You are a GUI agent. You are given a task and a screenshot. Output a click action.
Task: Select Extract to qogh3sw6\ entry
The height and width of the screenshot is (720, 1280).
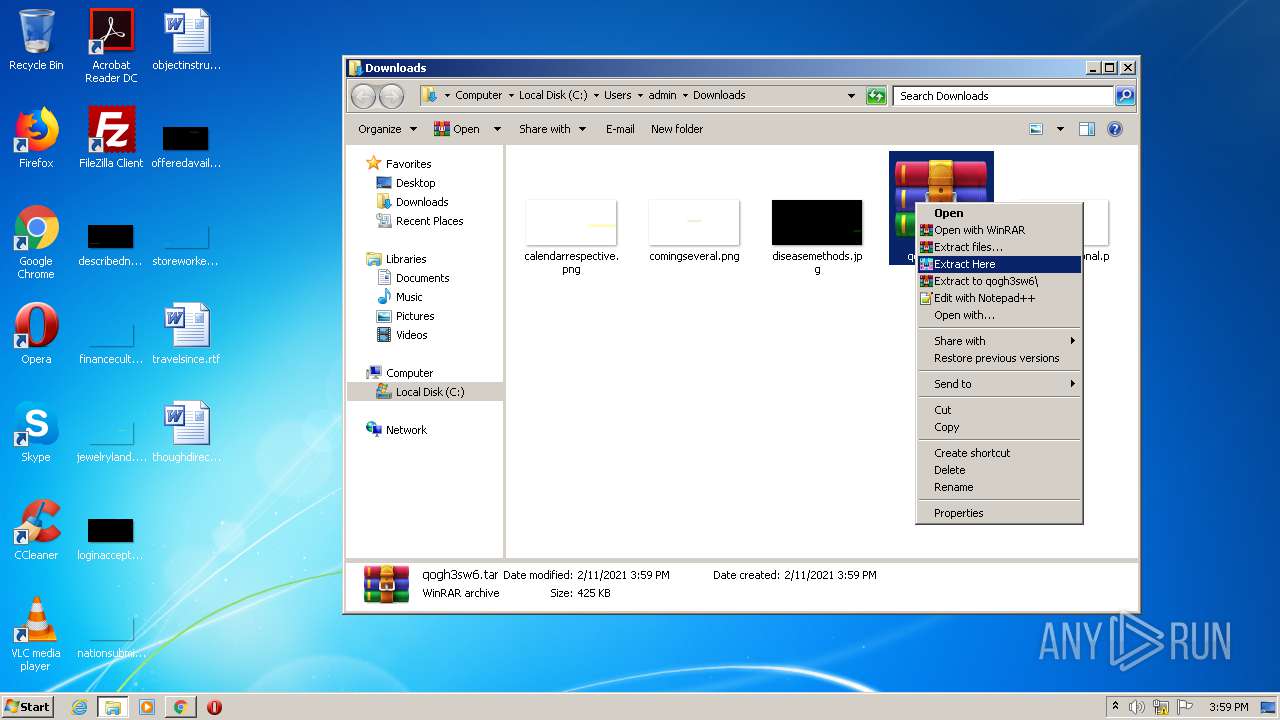click(x=999, y=281)
